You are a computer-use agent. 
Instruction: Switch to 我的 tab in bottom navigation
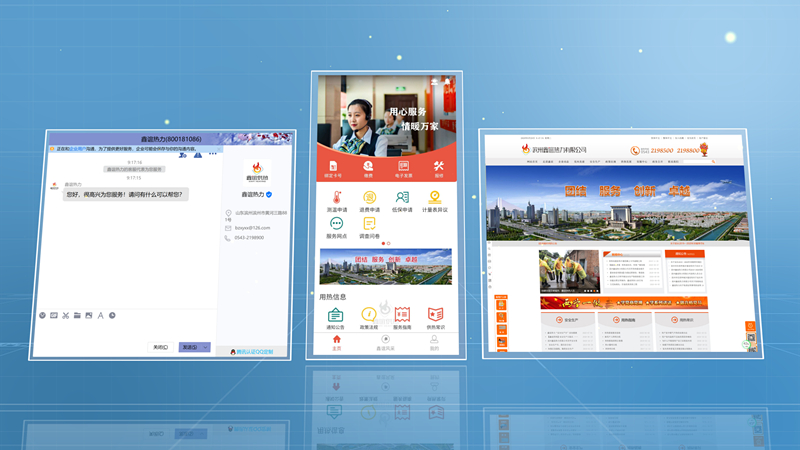click(x=434, y=342)
